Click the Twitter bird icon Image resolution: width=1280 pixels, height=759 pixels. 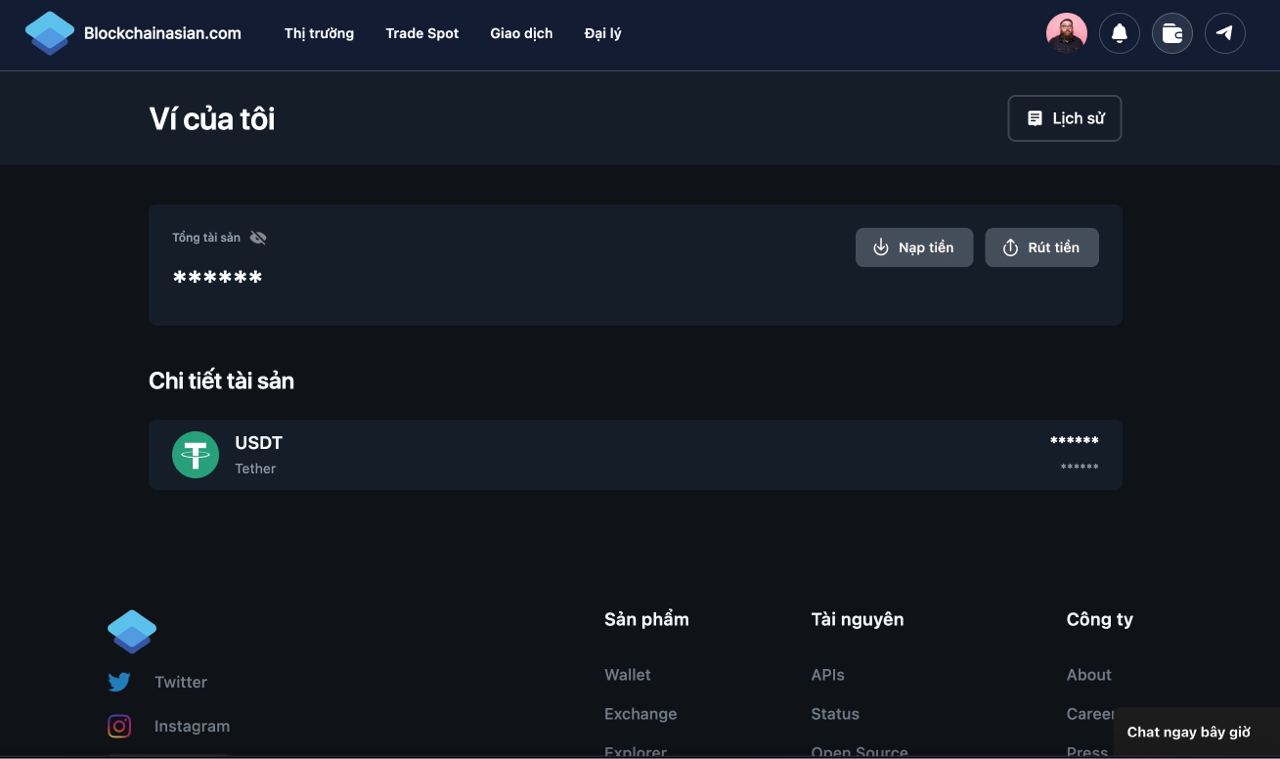click(119, 682)
